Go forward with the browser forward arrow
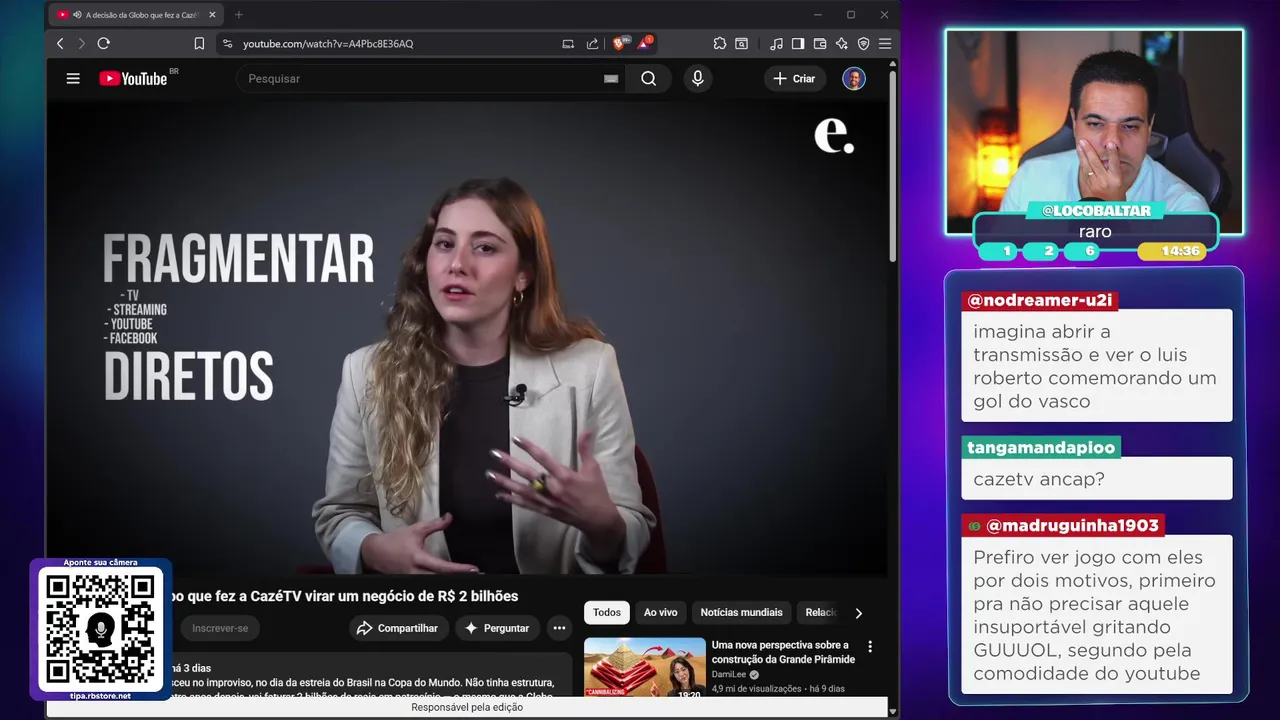This screenshot has height=720, width=1280. (81, 43)
